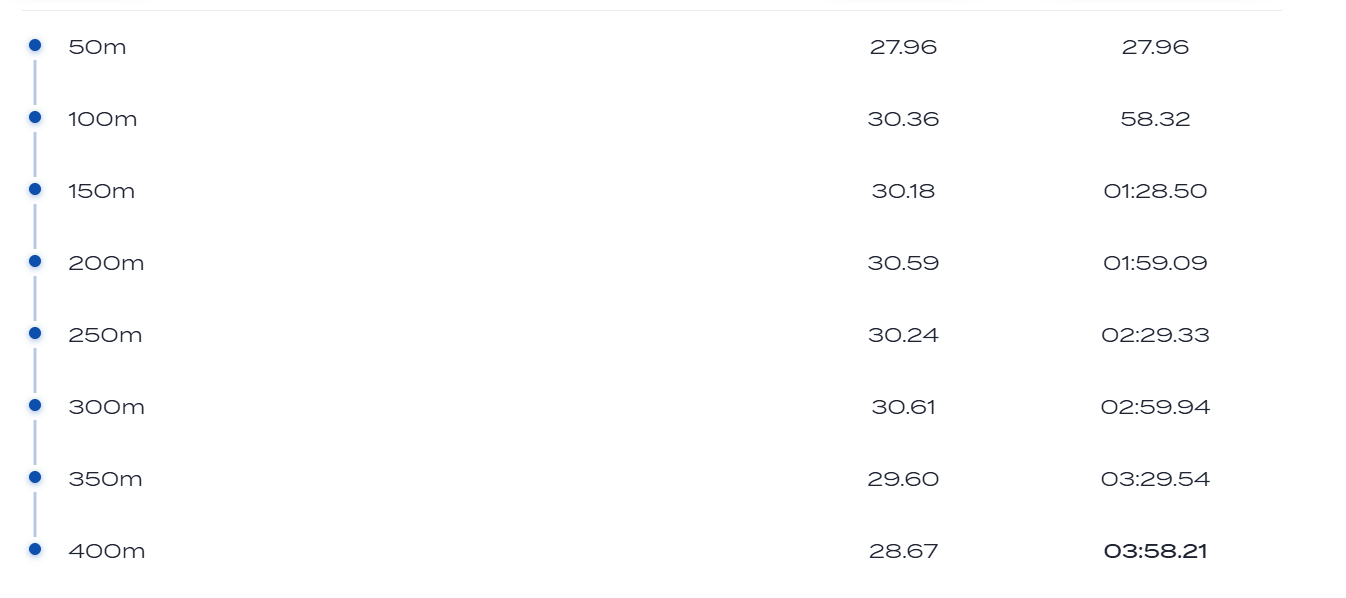Image resolution: width=1346 pixels, height=598 pixels.
Task: Click the 400m timeline dot
Action: (x=35, y=549)
